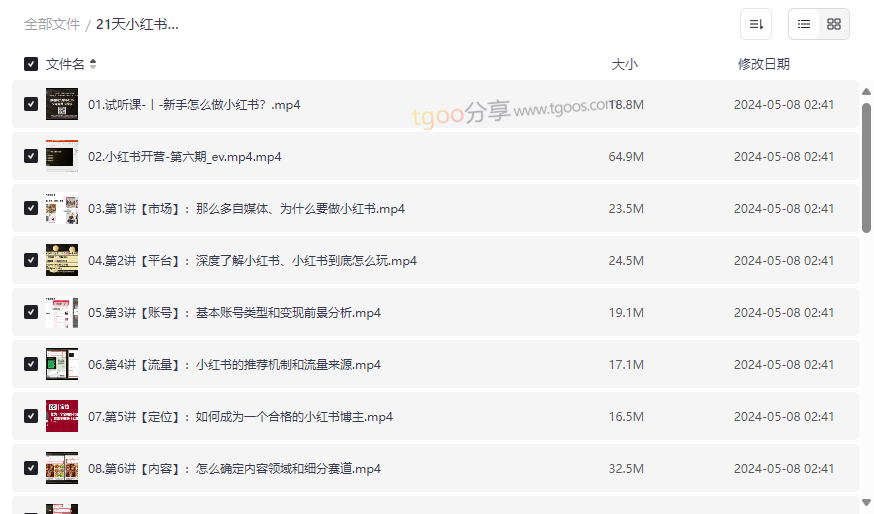Uncheck file 07.第5讲【定位】checkbox
This screenshot has height=514, width=874.
[x=31, y=416]
